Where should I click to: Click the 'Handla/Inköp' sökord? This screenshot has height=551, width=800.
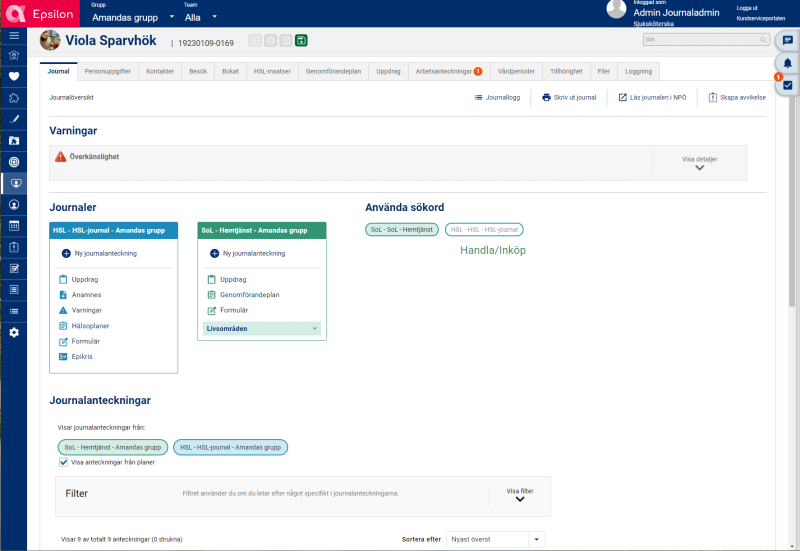[493, 250]
